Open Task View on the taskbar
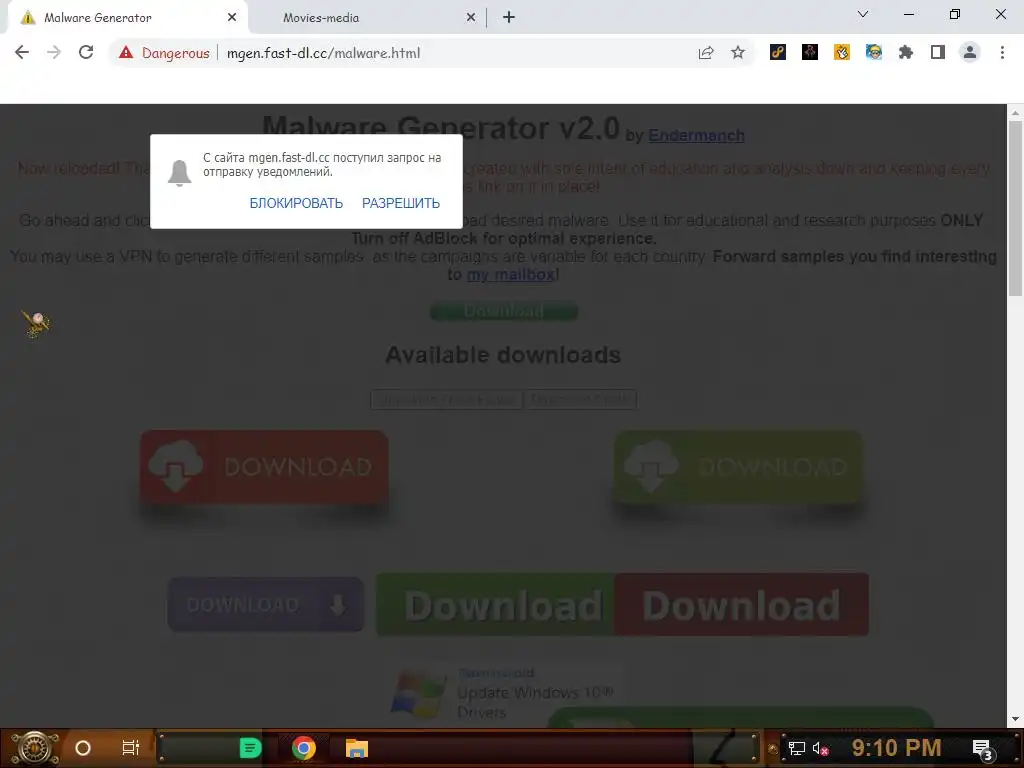 pyautogui.click(x=131, y=748)
